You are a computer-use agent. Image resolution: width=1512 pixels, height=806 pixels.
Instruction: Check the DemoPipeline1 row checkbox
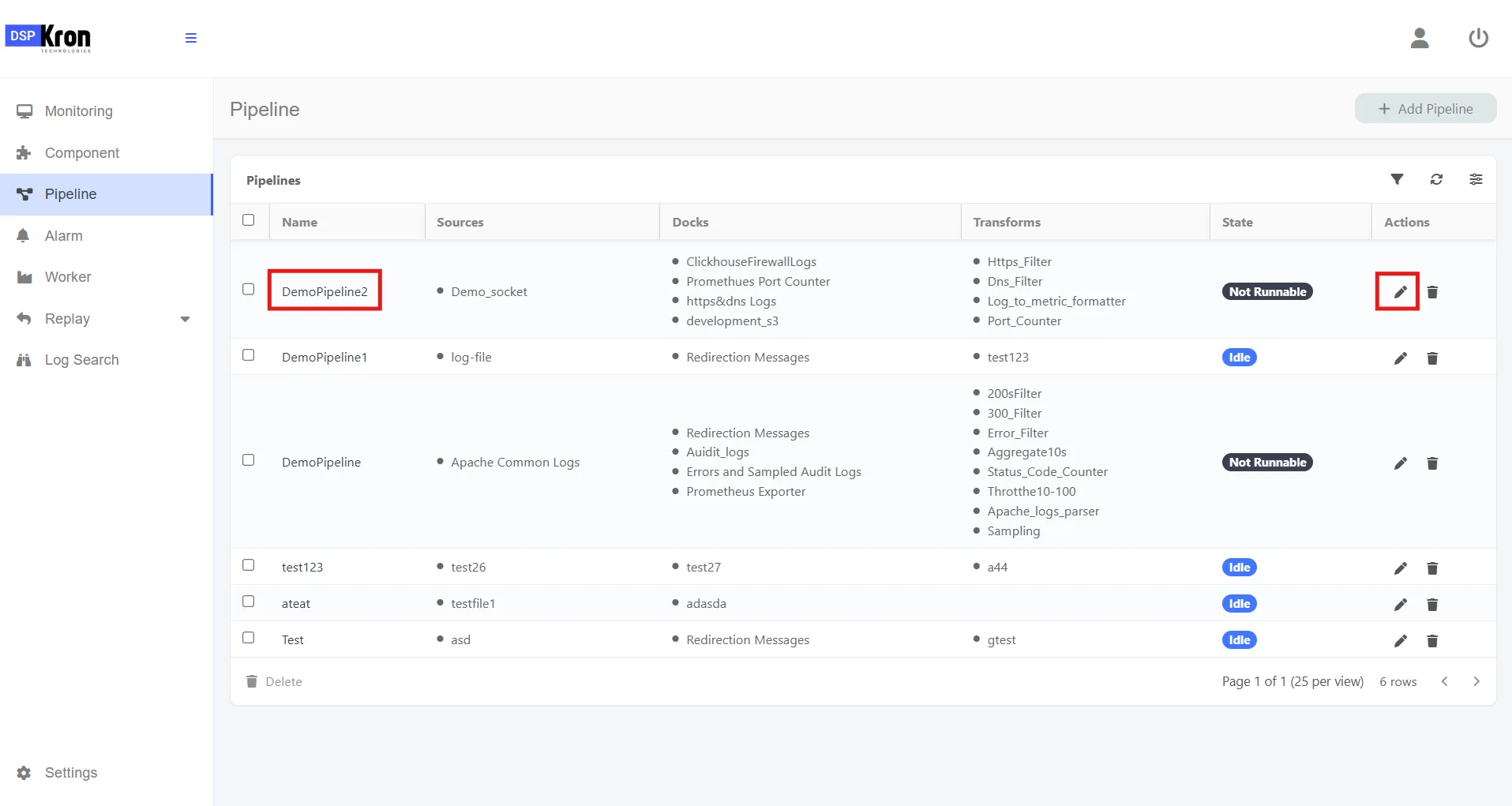tap(249, 355)
